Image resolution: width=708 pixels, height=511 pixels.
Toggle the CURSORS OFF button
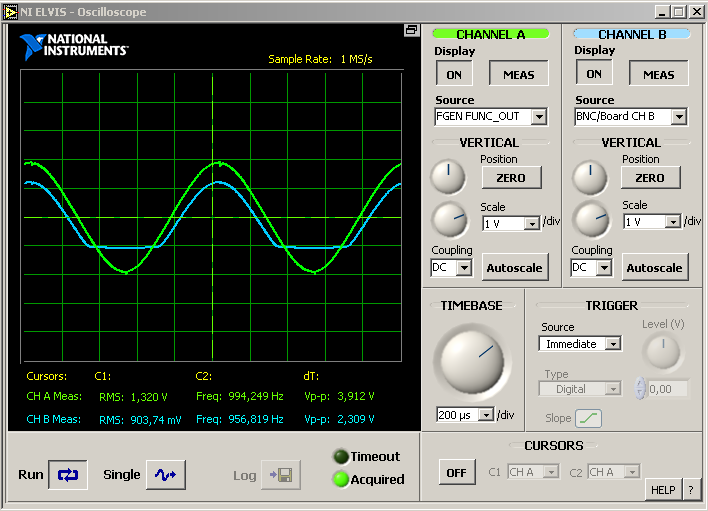[x=457, y=472]
